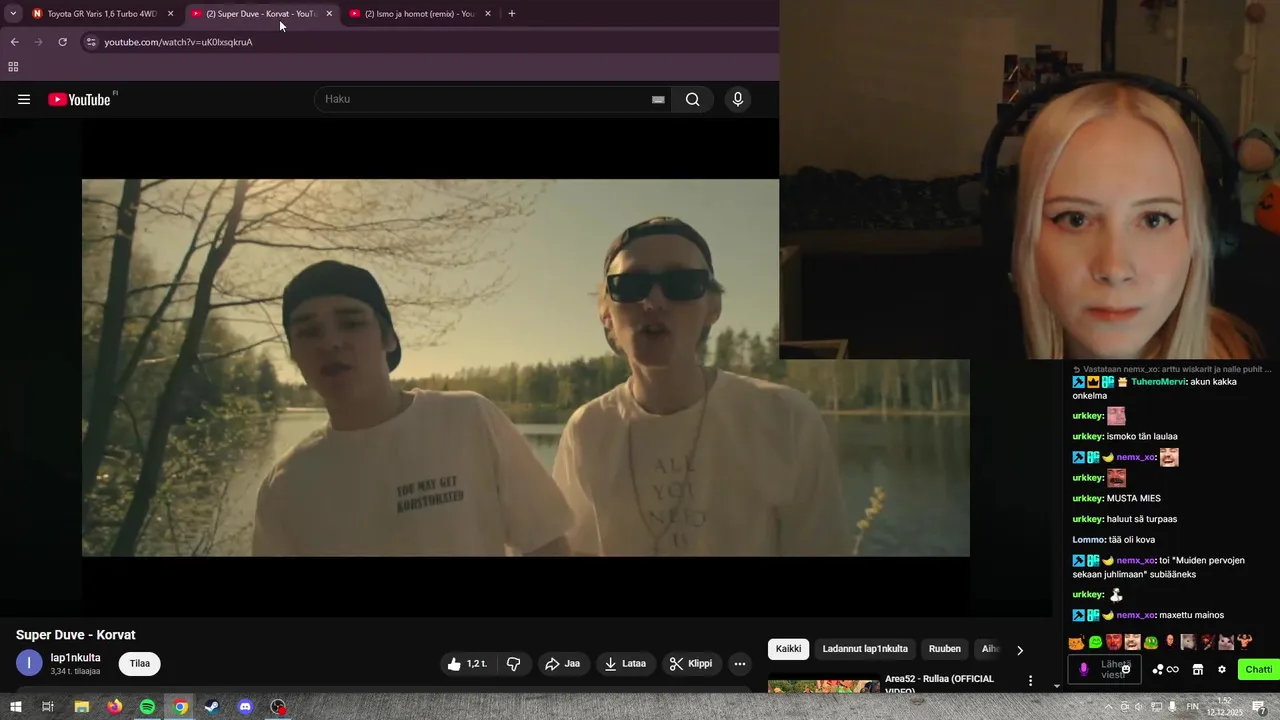
Task: Select the Ruuben filter chip
Action: [x=945, y=649]
